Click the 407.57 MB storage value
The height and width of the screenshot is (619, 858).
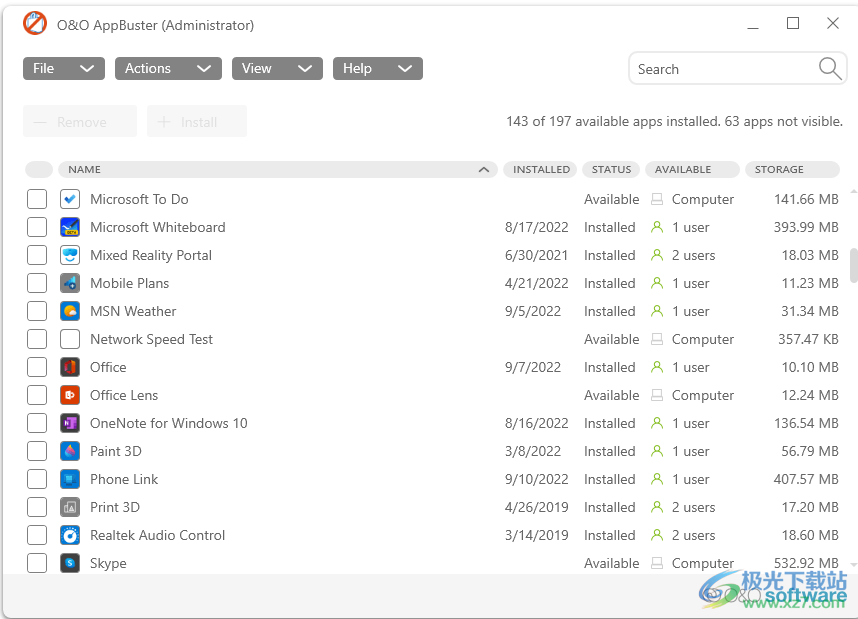[806, 479]
